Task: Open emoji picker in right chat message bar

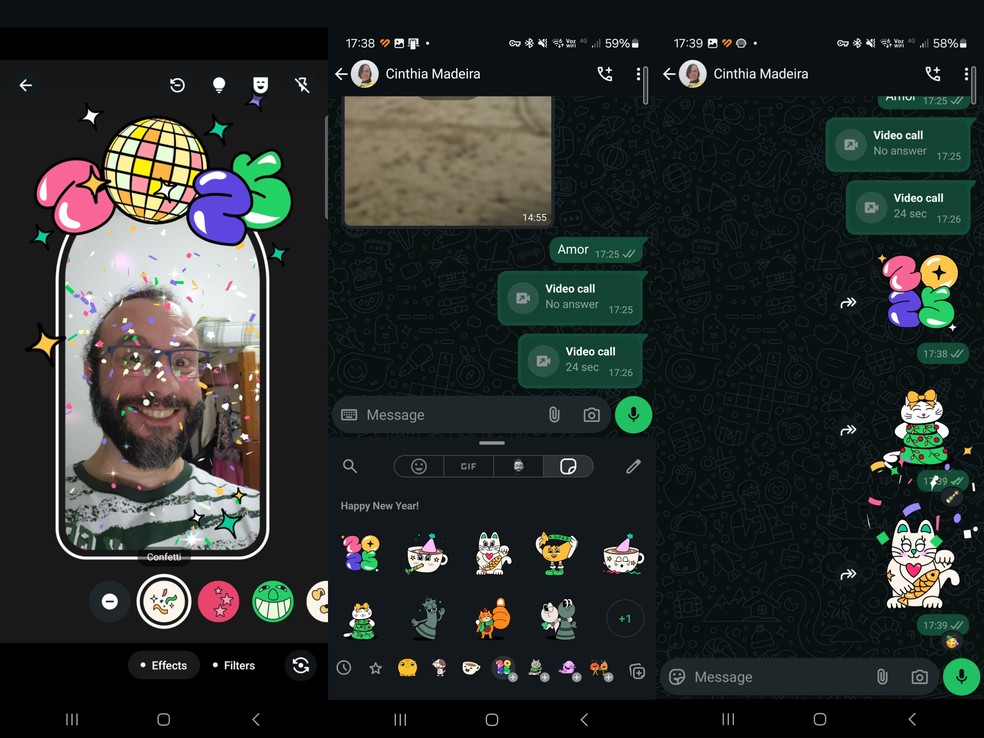Action: click(x=677, y=676)
